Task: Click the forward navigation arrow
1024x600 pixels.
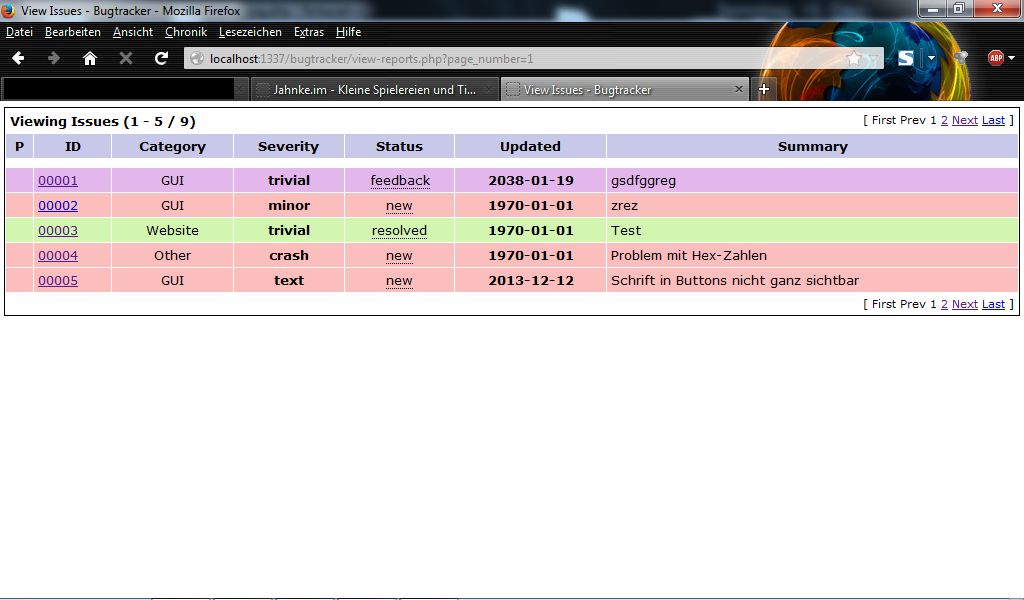Action: click(x=53, y=58)
